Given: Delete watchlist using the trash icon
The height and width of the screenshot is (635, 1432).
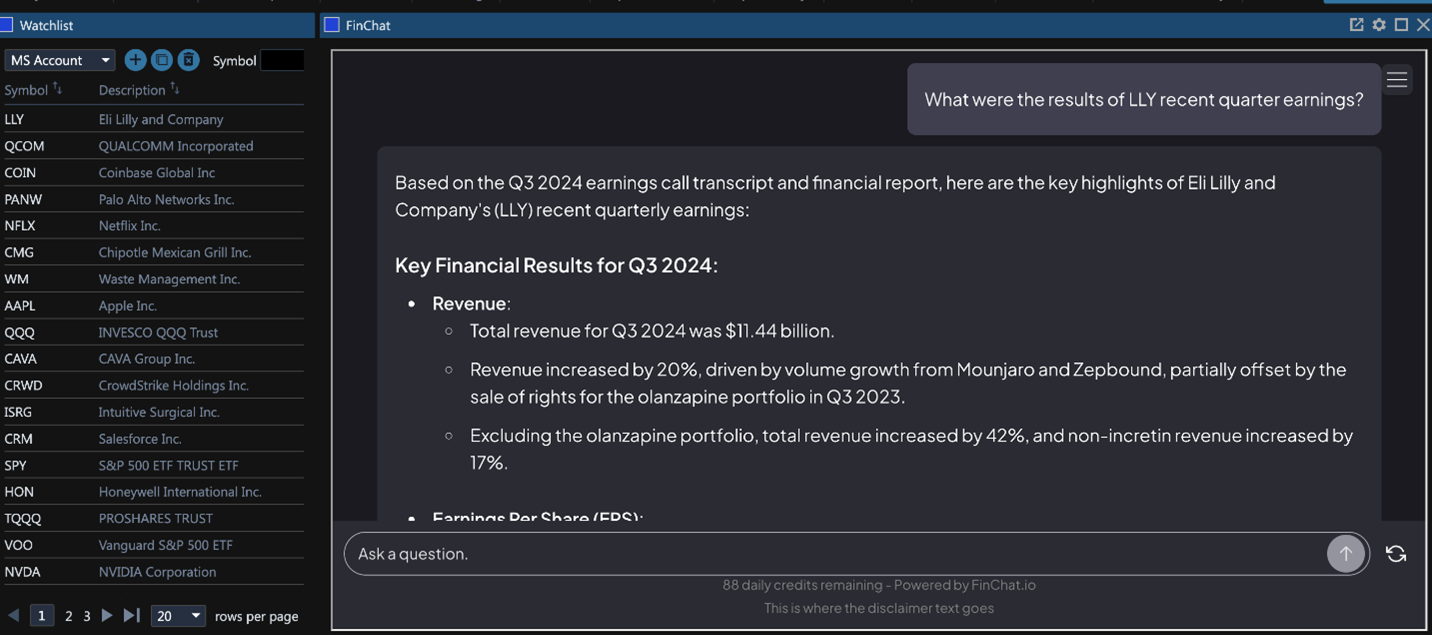Looking at the screenshot, I should (189, 60).
